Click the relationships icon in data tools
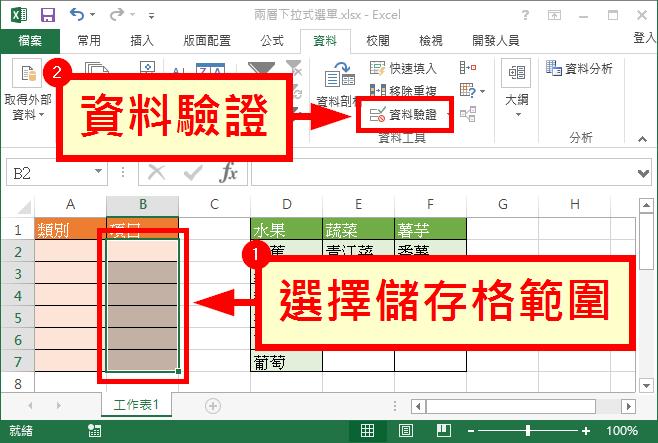Image resolution: width=658 pixels, height=443 pixels. (x=467, y=114)
